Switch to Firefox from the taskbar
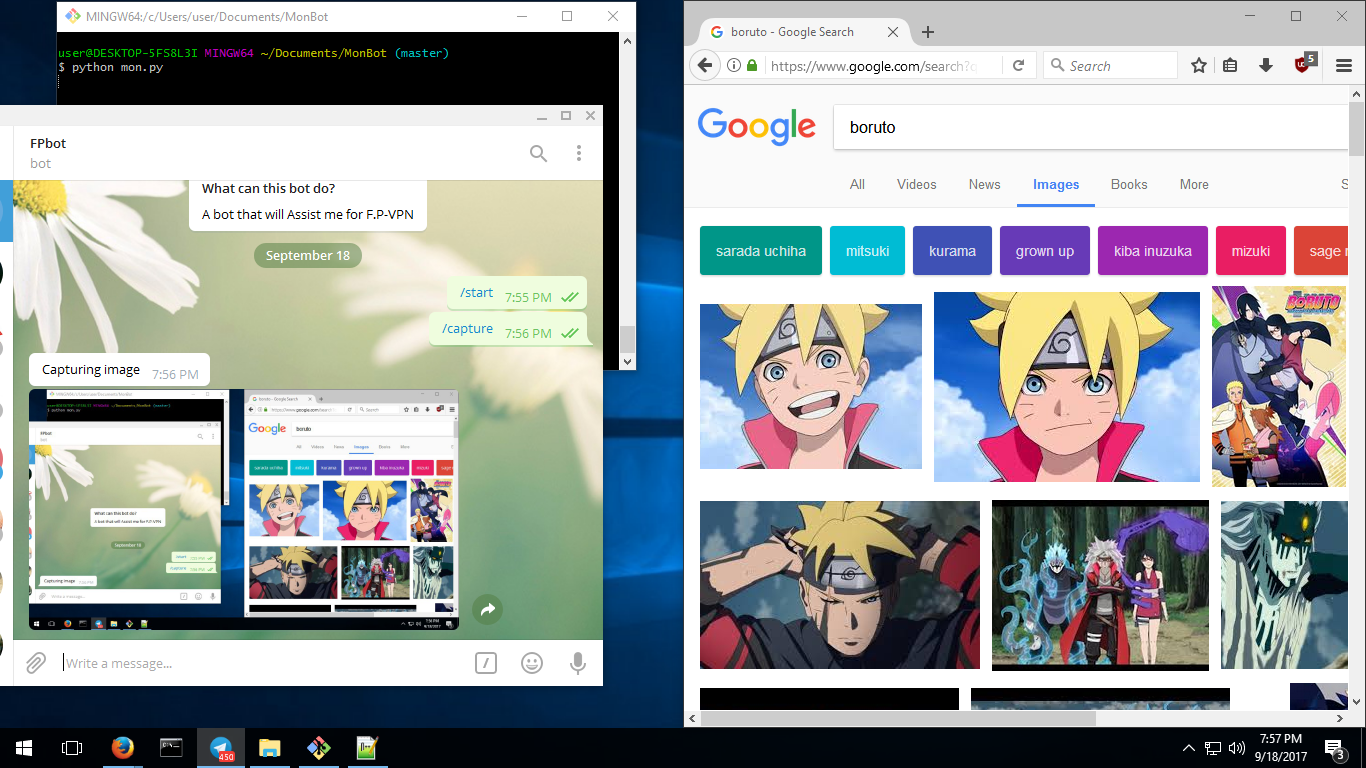This screenshot has height=768, width=1366. coord(122,748)
